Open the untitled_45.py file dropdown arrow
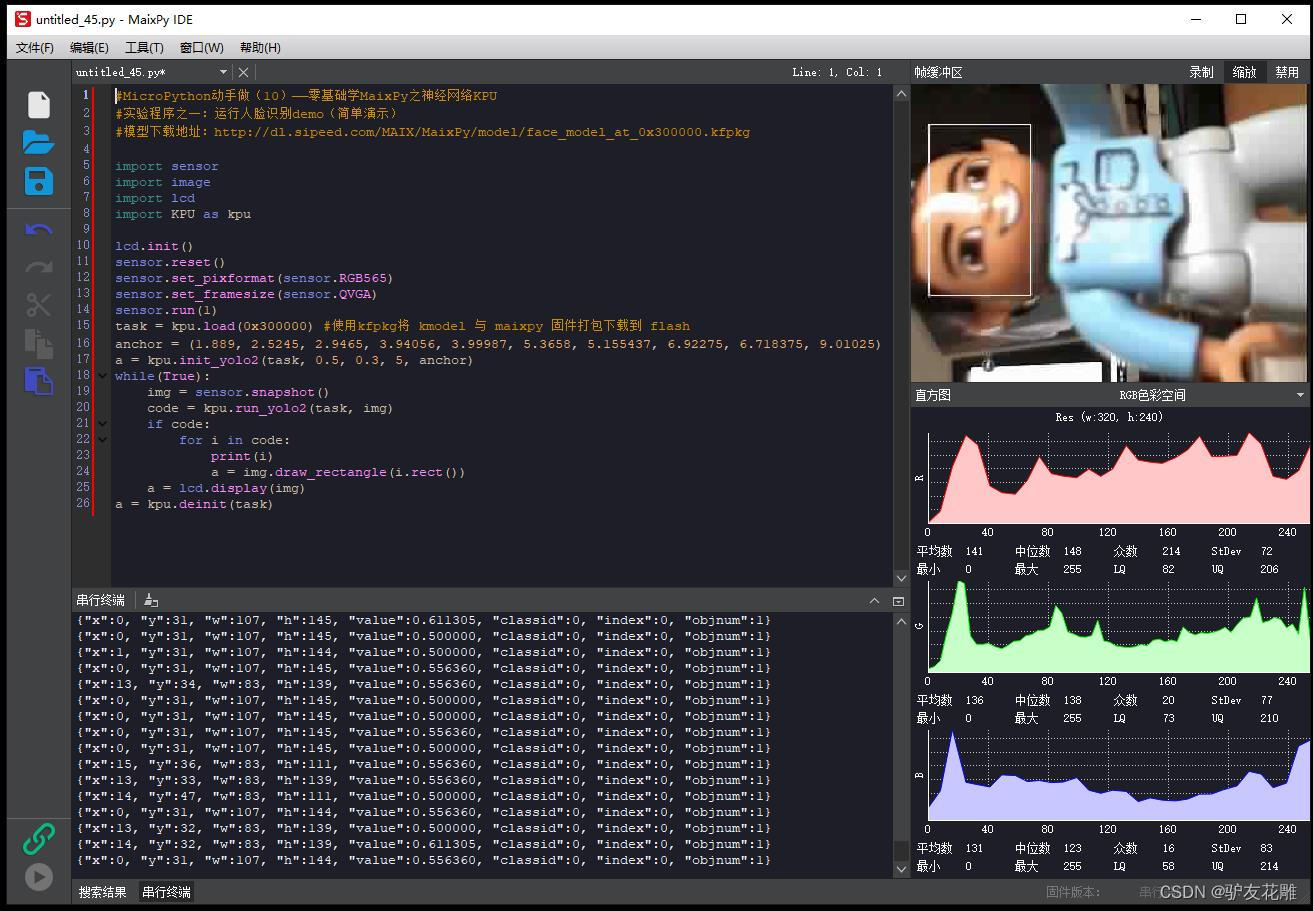1313x911 pixels. (223, 72)
